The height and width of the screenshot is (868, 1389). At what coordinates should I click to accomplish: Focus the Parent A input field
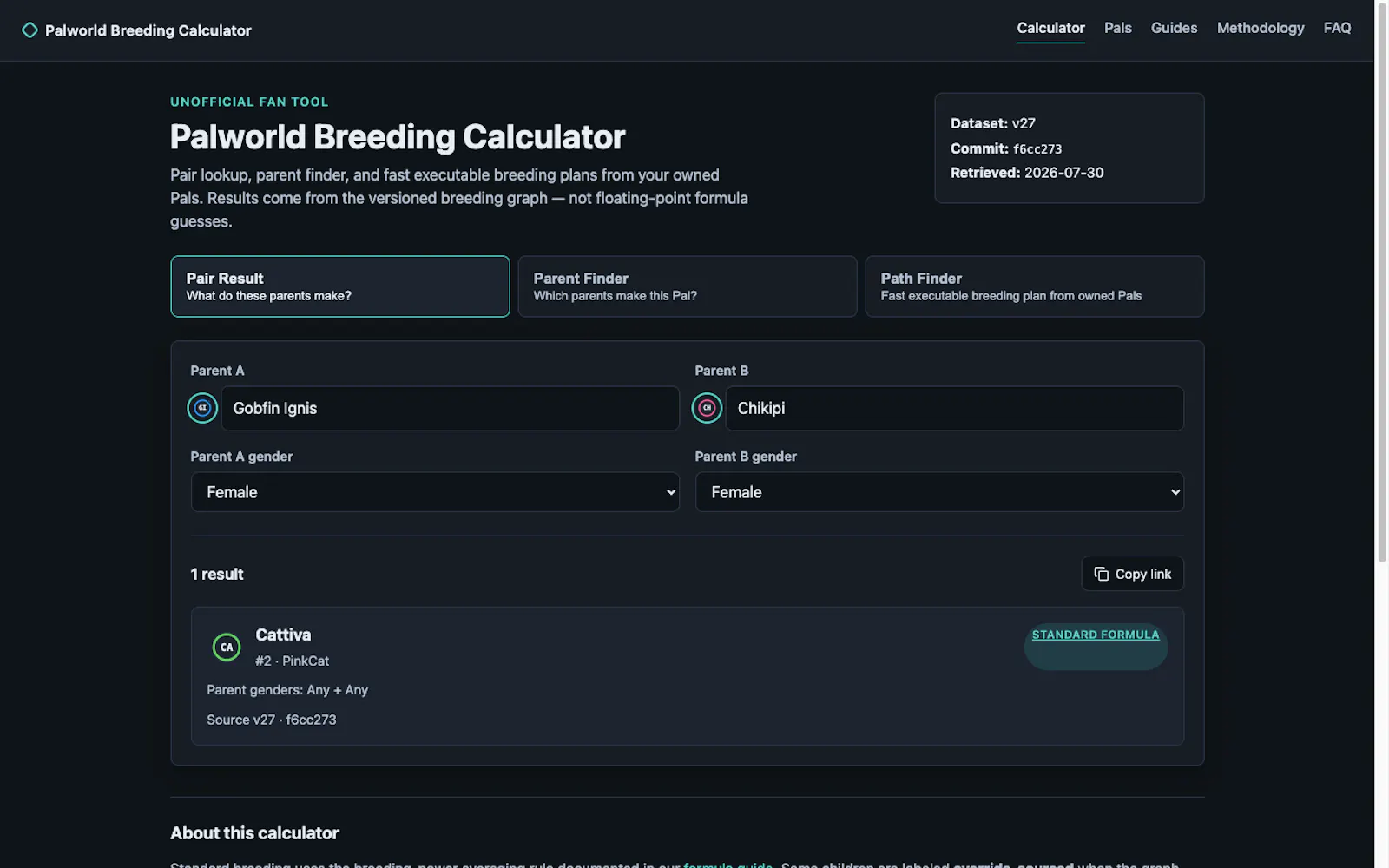point(451,408)
